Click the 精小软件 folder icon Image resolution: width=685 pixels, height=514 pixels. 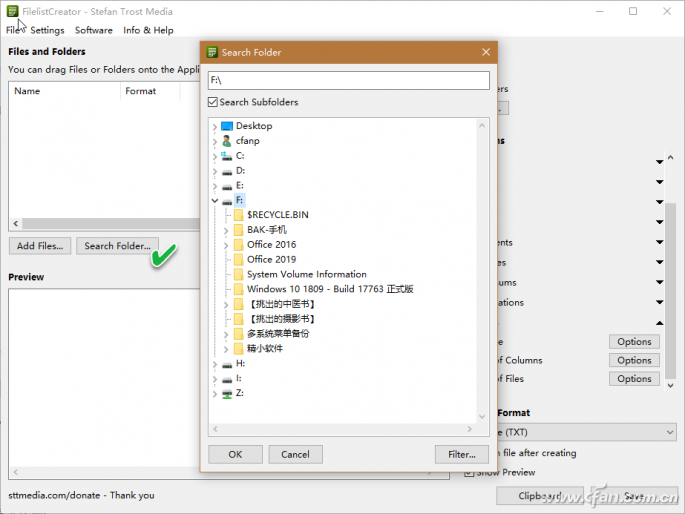[238, 348]
